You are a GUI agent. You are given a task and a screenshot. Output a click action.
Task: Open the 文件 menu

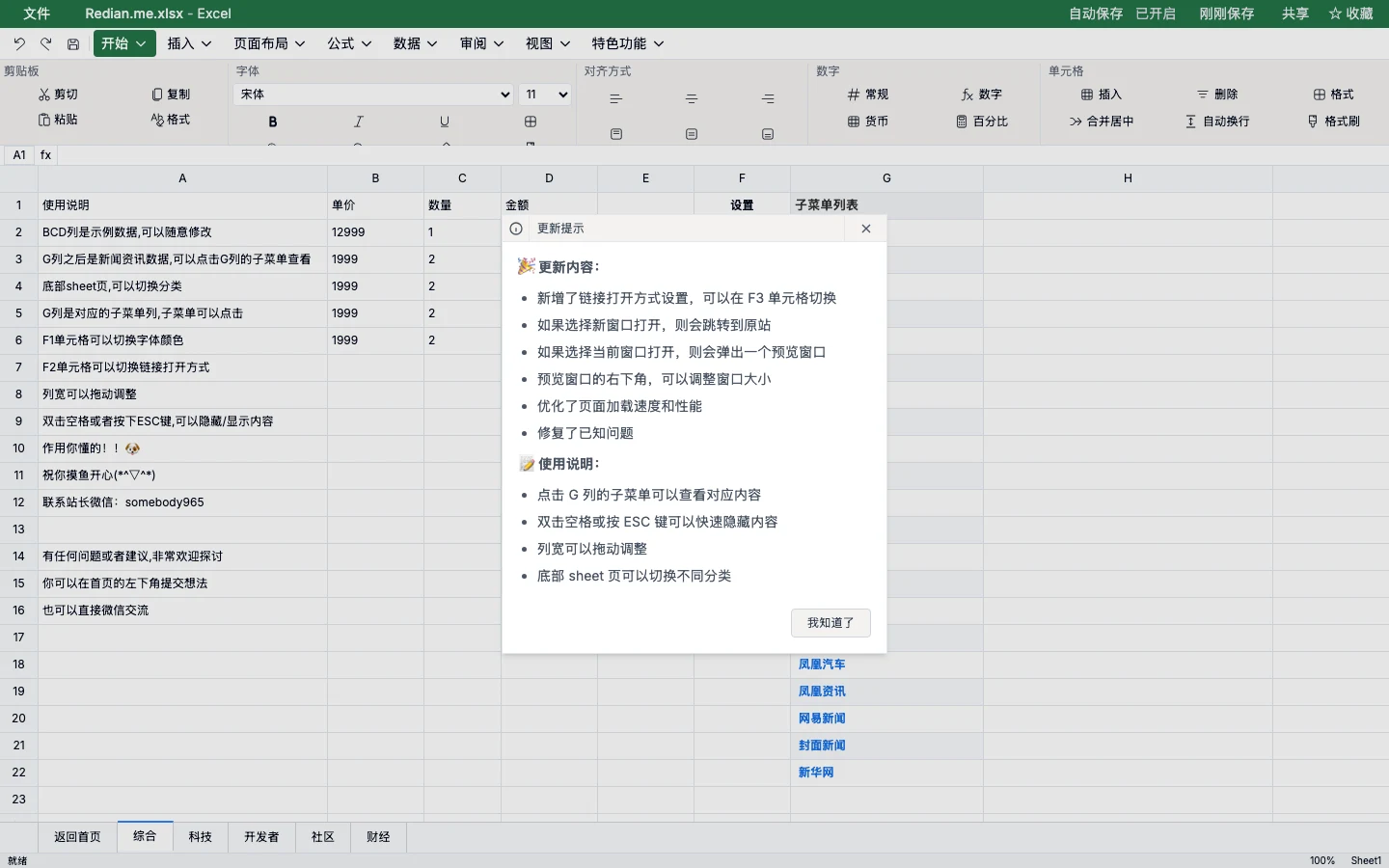(37, 14)
